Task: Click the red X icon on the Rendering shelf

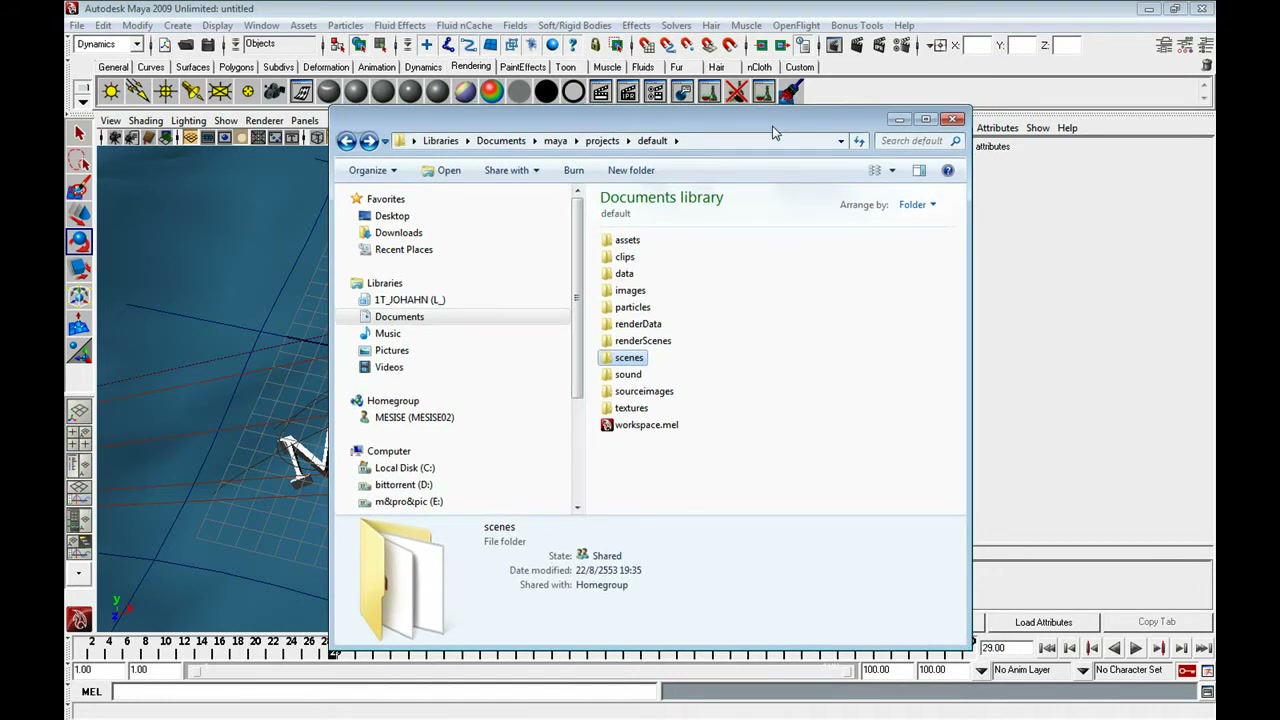Action: 736,92
